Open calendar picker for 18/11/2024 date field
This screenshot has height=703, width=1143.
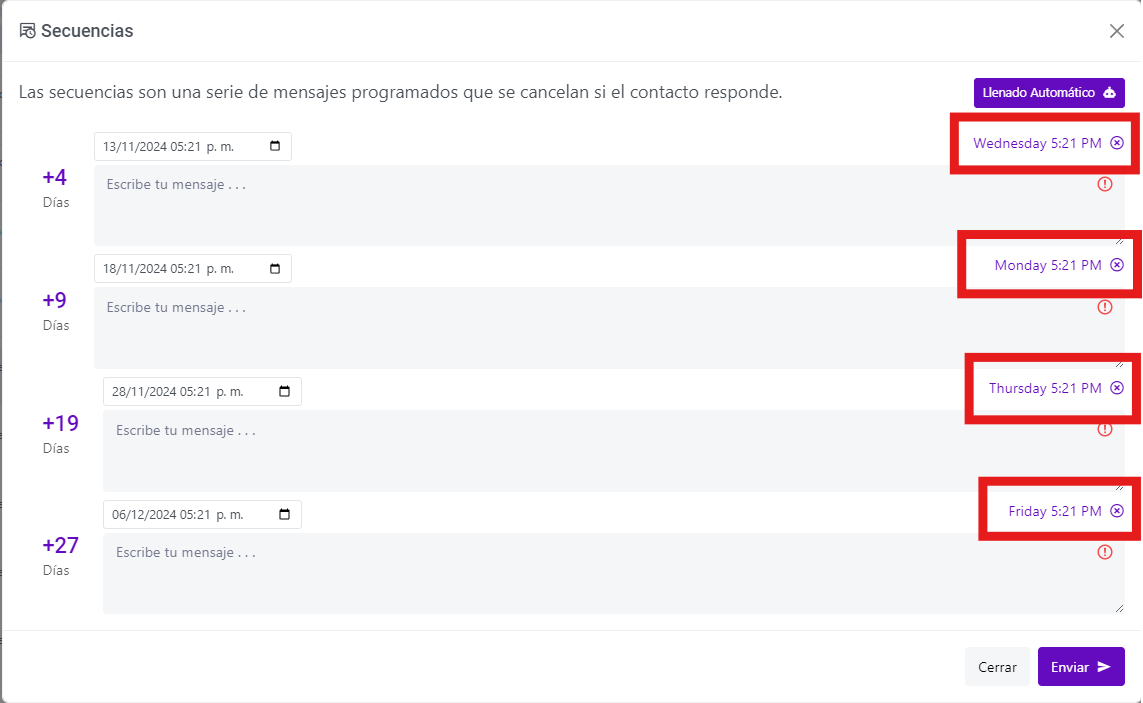tap(275, 268)
